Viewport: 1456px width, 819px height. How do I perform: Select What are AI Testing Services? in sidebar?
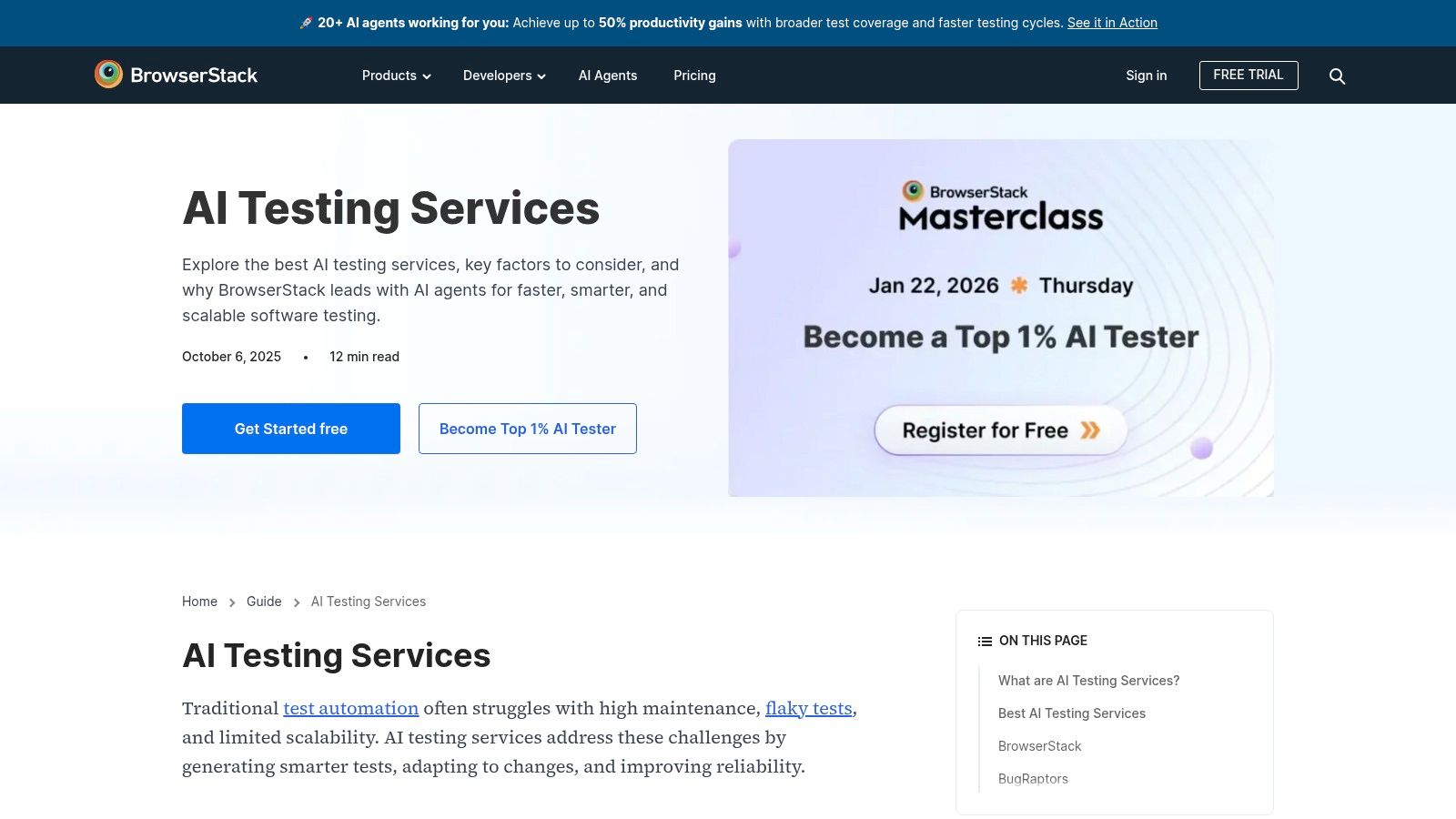1088,680
